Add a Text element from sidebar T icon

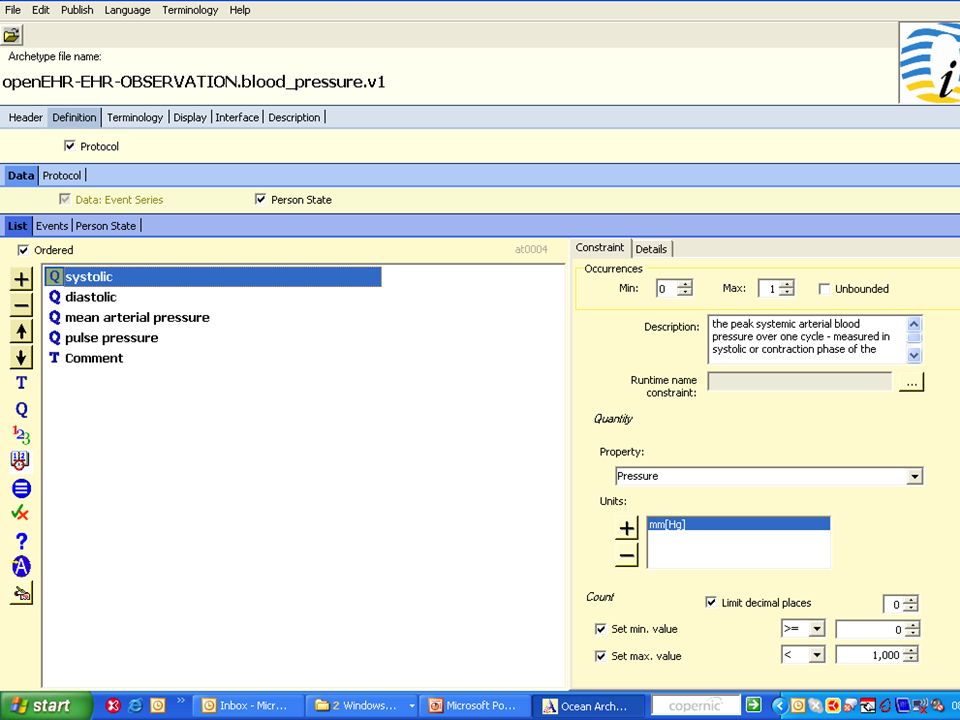click(21, 383)
